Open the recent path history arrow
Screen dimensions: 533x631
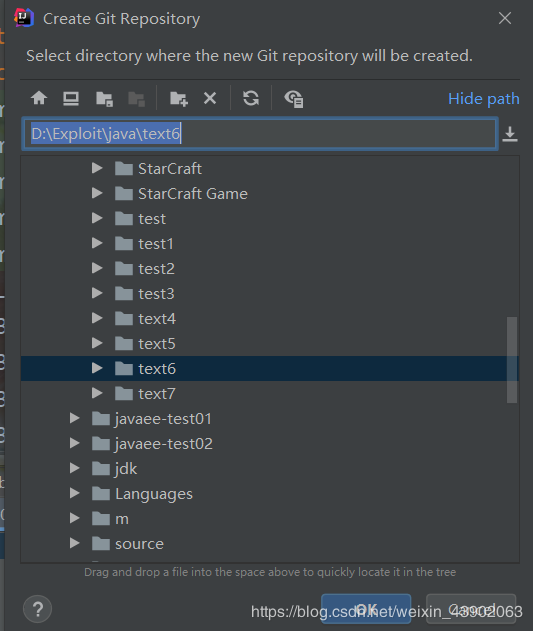point(510,134)
